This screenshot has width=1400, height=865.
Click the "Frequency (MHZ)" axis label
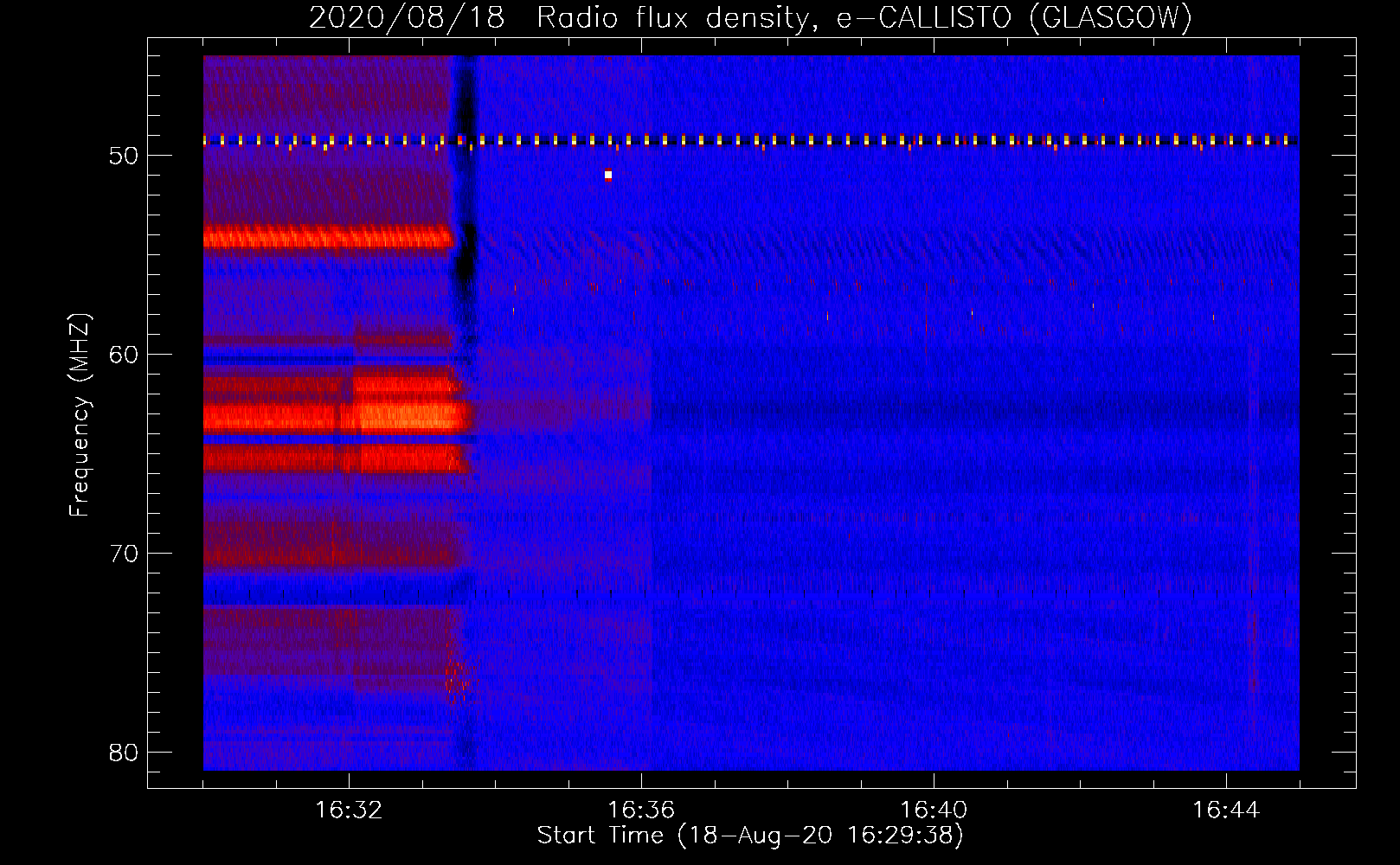(80, 415)
